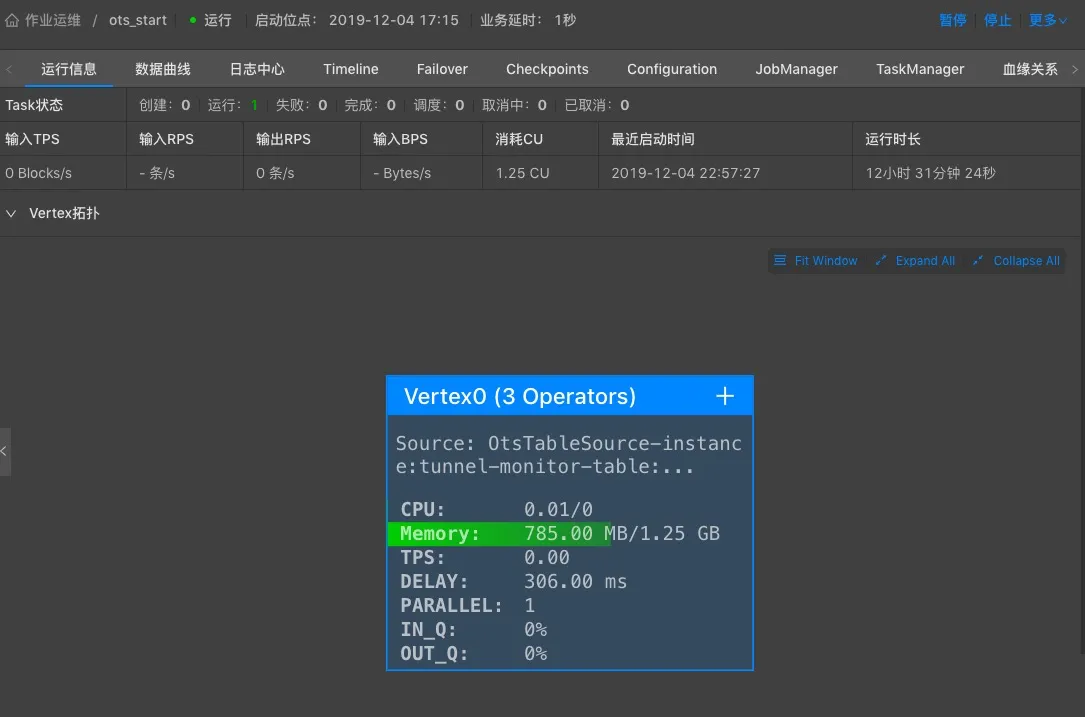Screen dimensions: 1085x717
Task: Click the 完成: 0 task count
Action: (370, 105)
